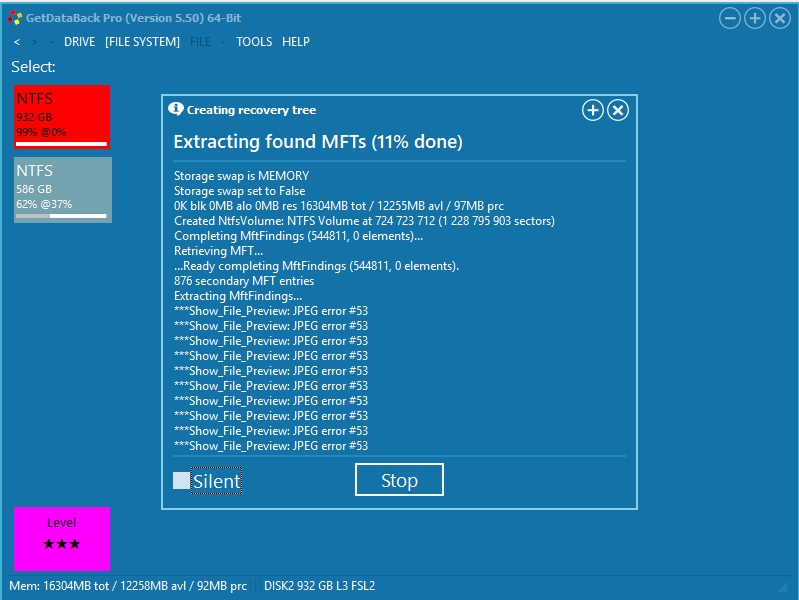This screenshot has height=600, width=799.
Task: Select the red 932 GB NTFS file system
Action: tap(62, 117)
